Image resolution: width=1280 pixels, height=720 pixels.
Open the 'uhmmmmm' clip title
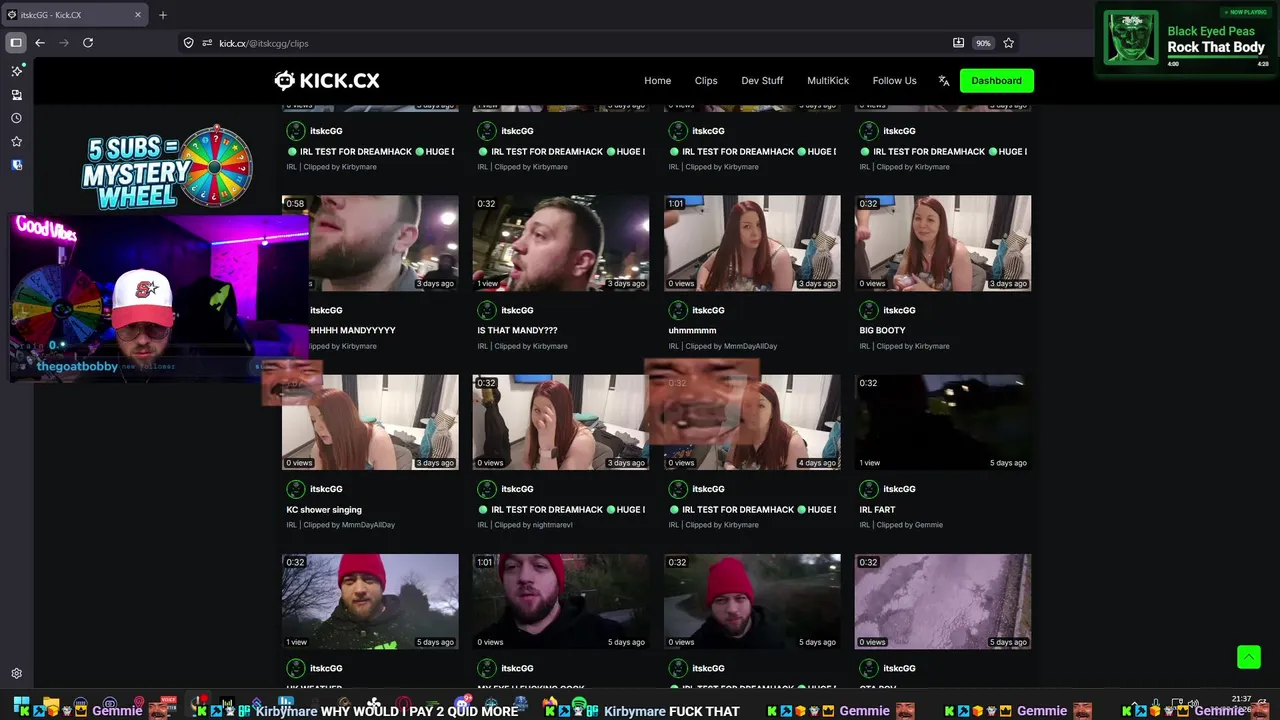coord(692,330)
